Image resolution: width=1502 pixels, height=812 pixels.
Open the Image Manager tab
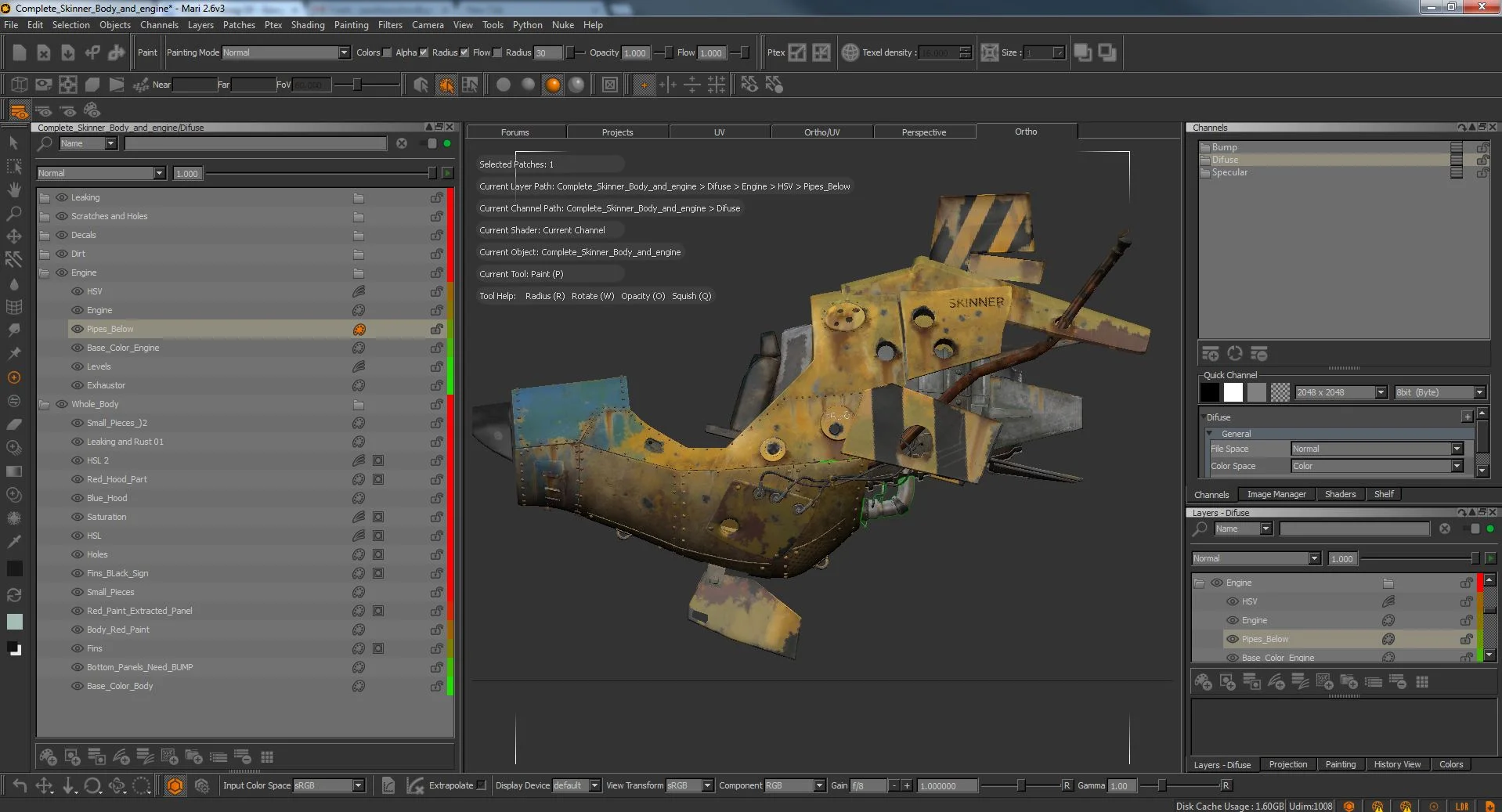(x=1276, y=494)
